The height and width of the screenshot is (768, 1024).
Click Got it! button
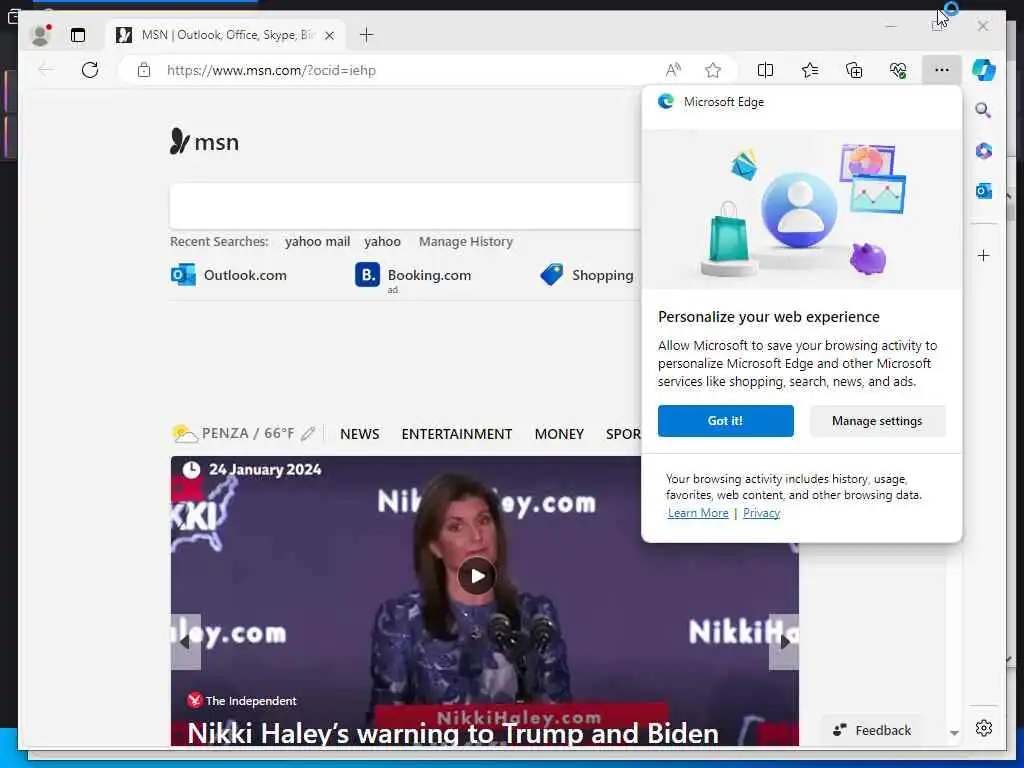point(726,421)
